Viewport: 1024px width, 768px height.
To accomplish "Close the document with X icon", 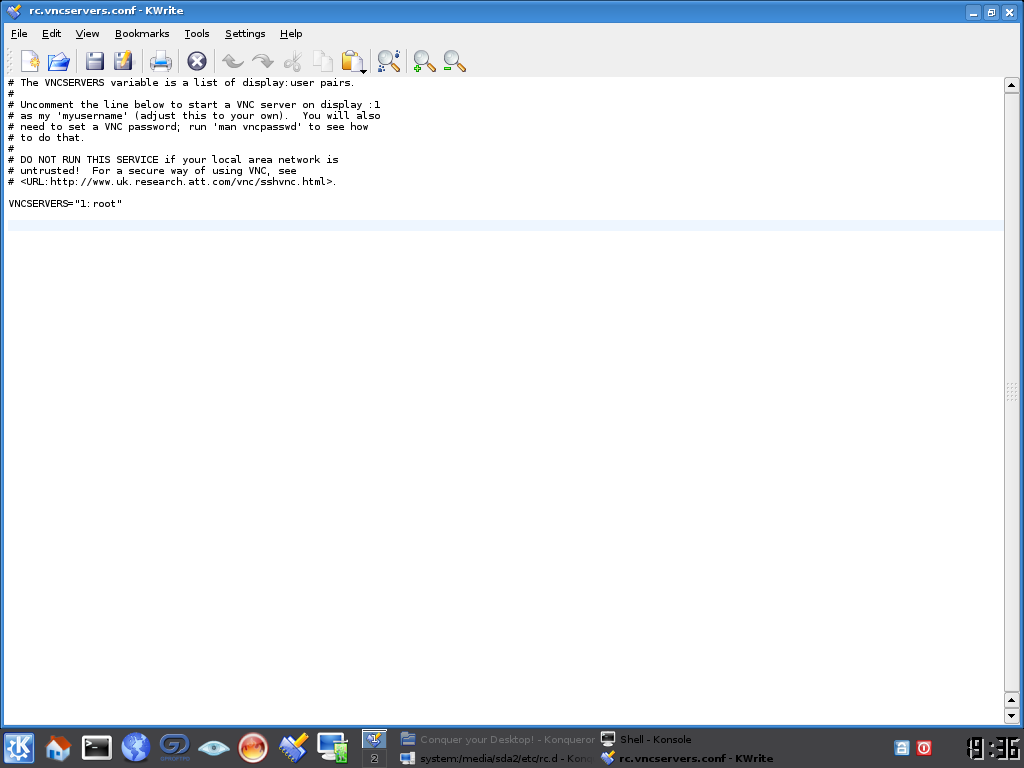I will [x=197, y=61].
